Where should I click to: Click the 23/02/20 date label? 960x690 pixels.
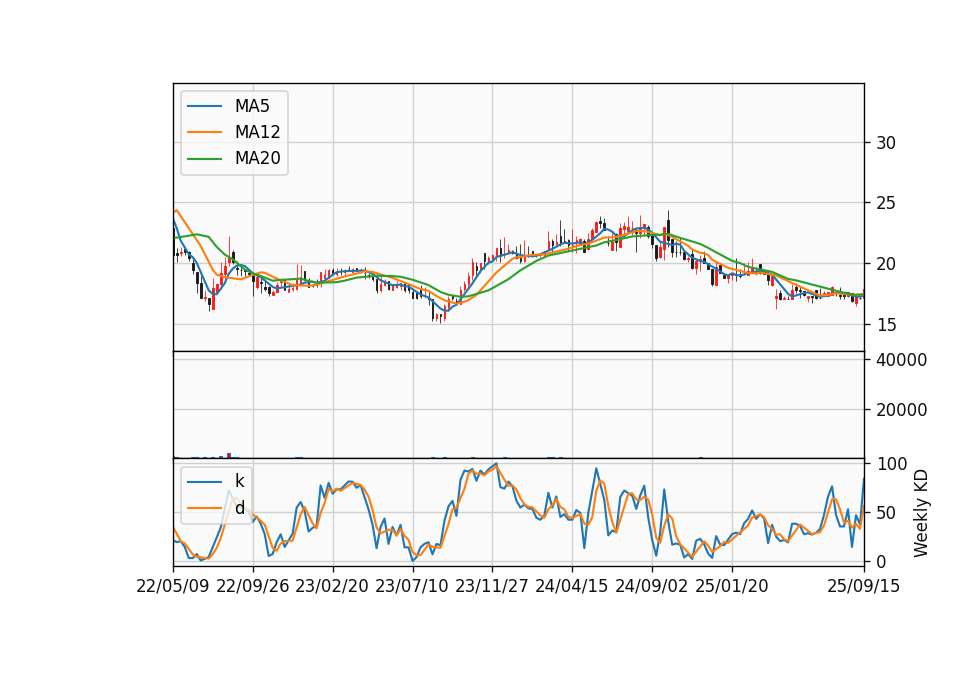tap(332, 586)
